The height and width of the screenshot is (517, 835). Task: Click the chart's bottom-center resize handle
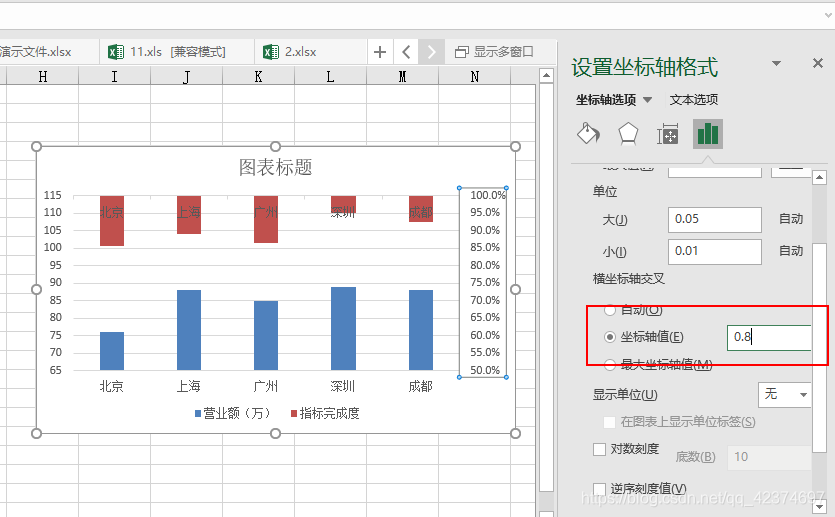(x=275, y=433)
